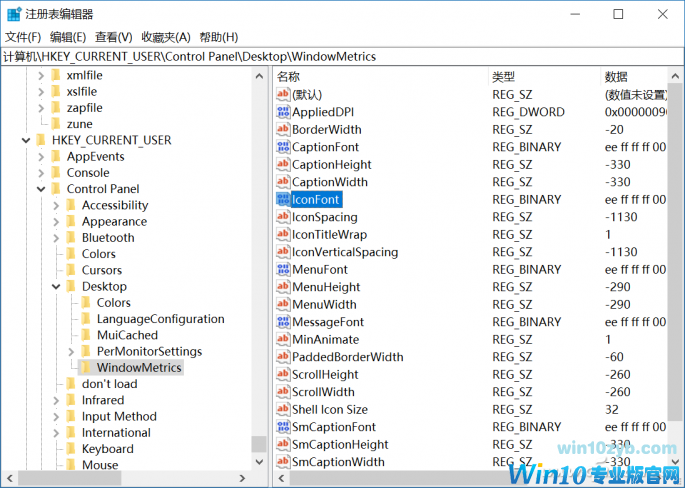Click tree pane horizontal scroll right arrow
685x488 pixels.
coord(242,478)
